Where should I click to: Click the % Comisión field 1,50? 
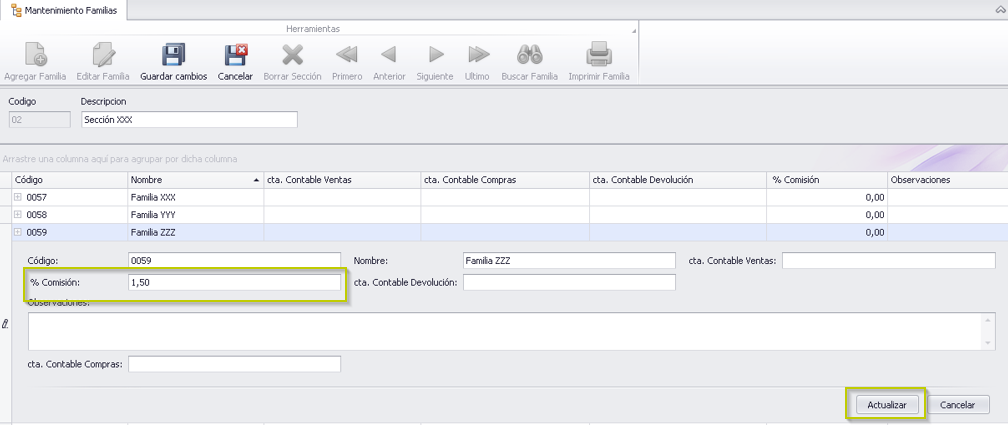pyautogui.click(x=235, y=282)
